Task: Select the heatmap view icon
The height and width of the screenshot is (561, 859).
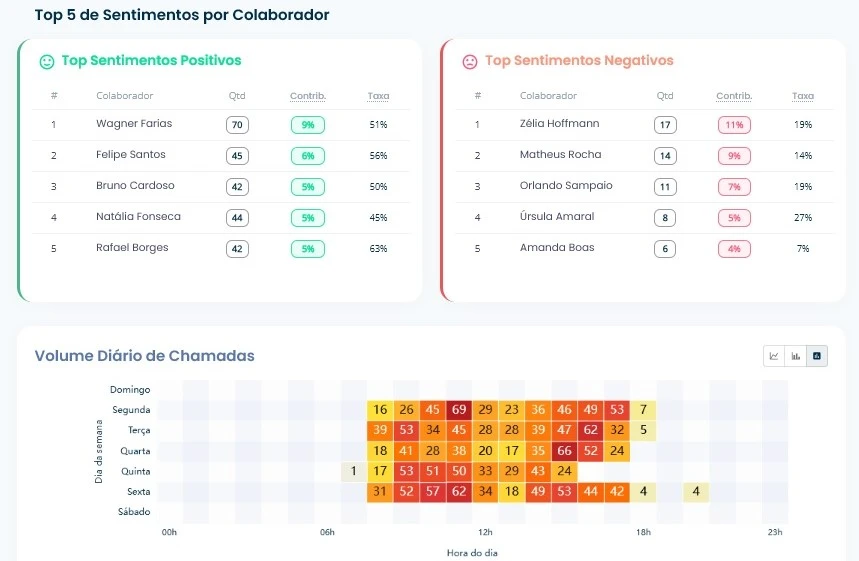Action: click(x=818, y=356)
